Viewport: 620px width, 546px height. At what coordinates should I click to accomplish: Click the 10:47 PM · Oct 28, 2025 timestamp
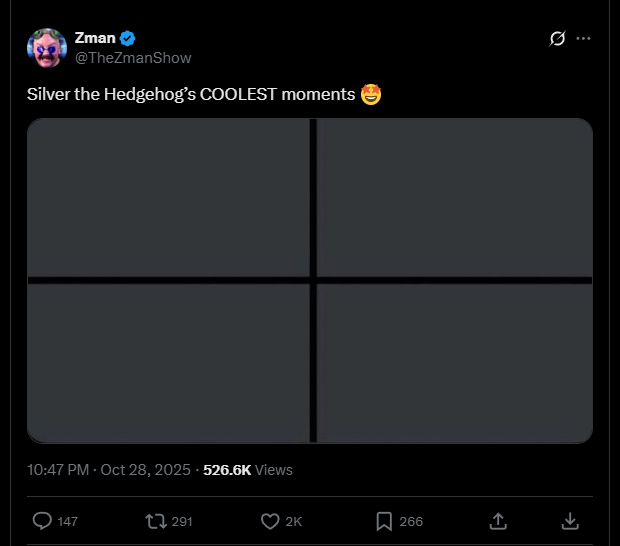pos(110,470)
